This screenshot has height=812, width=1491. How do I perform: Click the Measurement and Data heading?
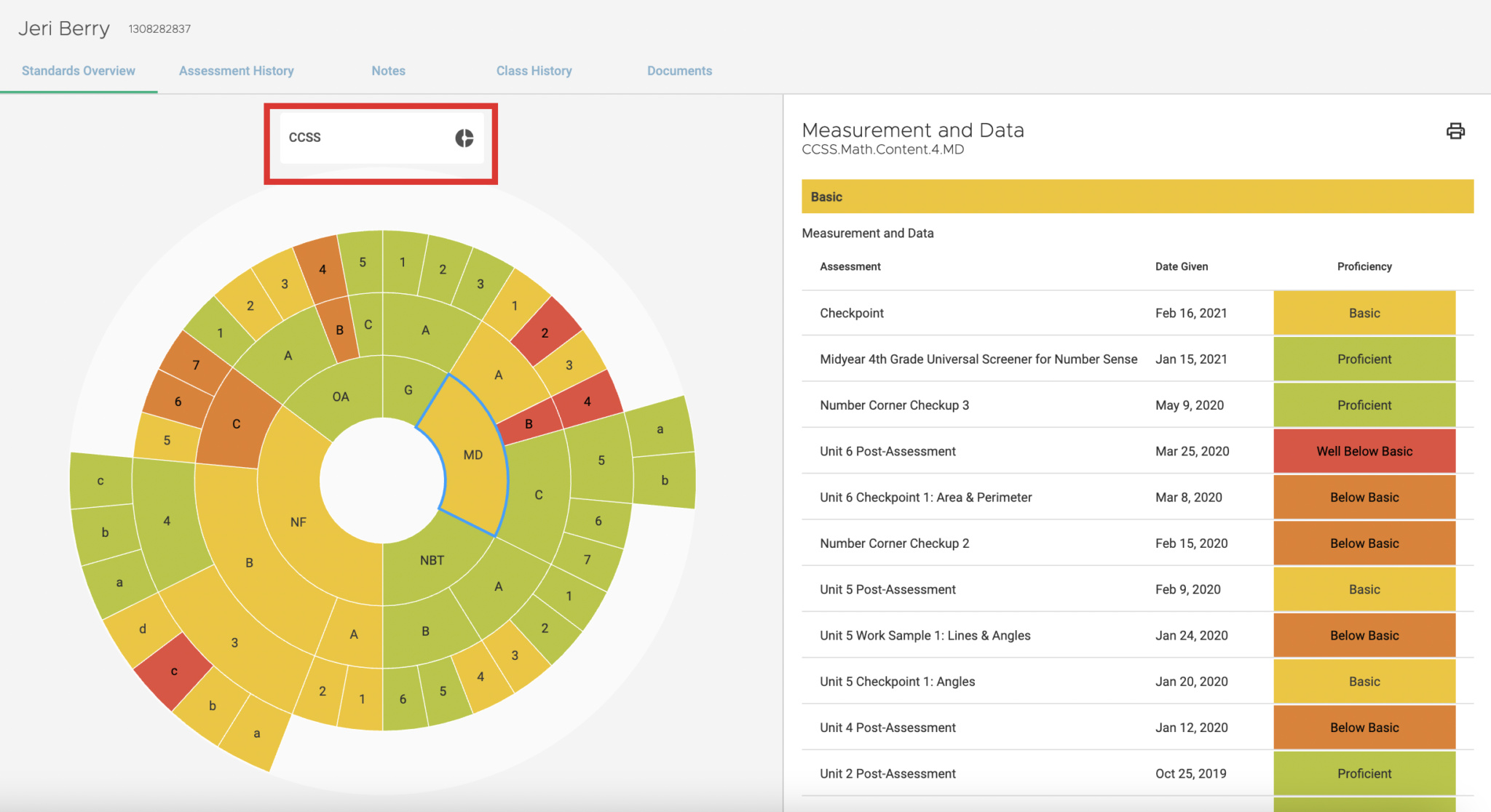913,130
